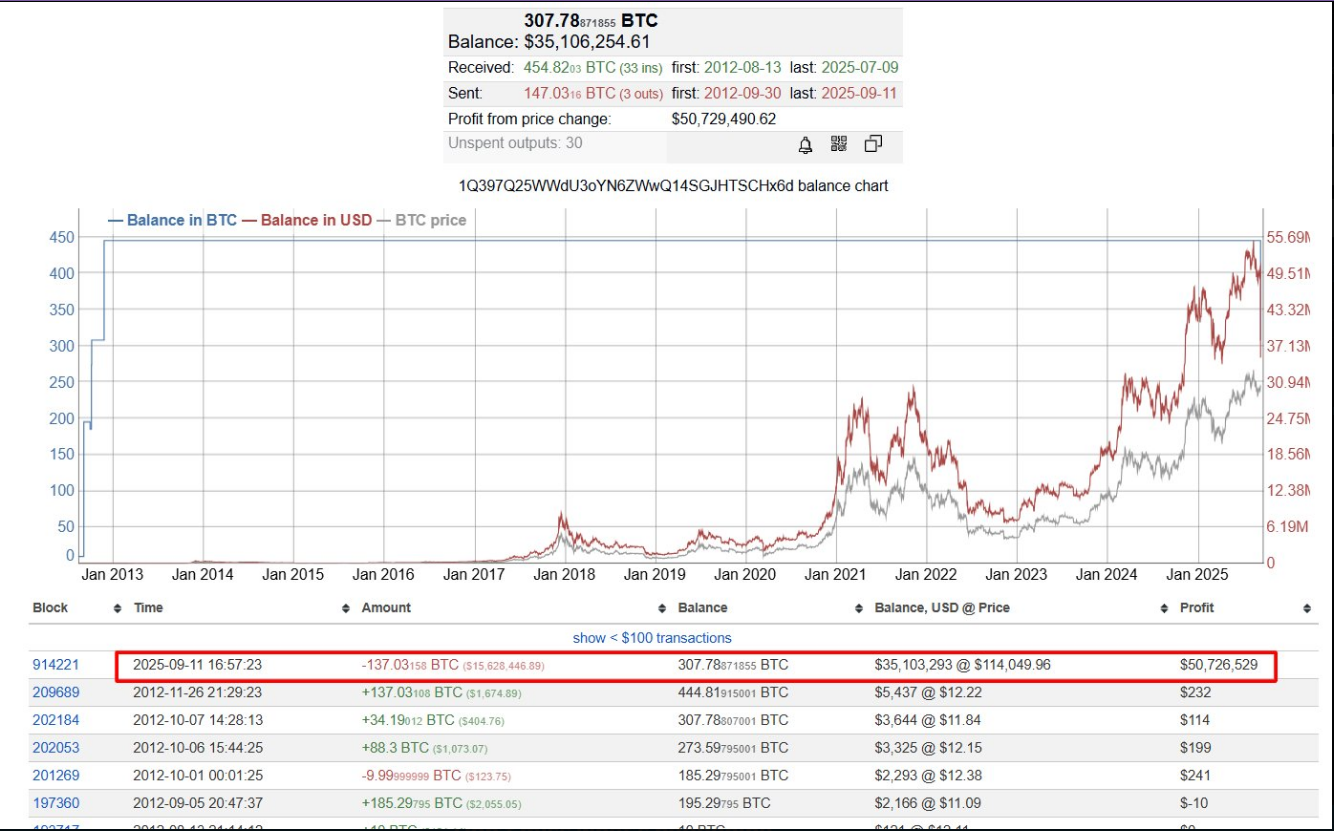Viewport: 1334px width, 831px height.
Task: Toggle the BTC price legend series
Action: [430, 220]
